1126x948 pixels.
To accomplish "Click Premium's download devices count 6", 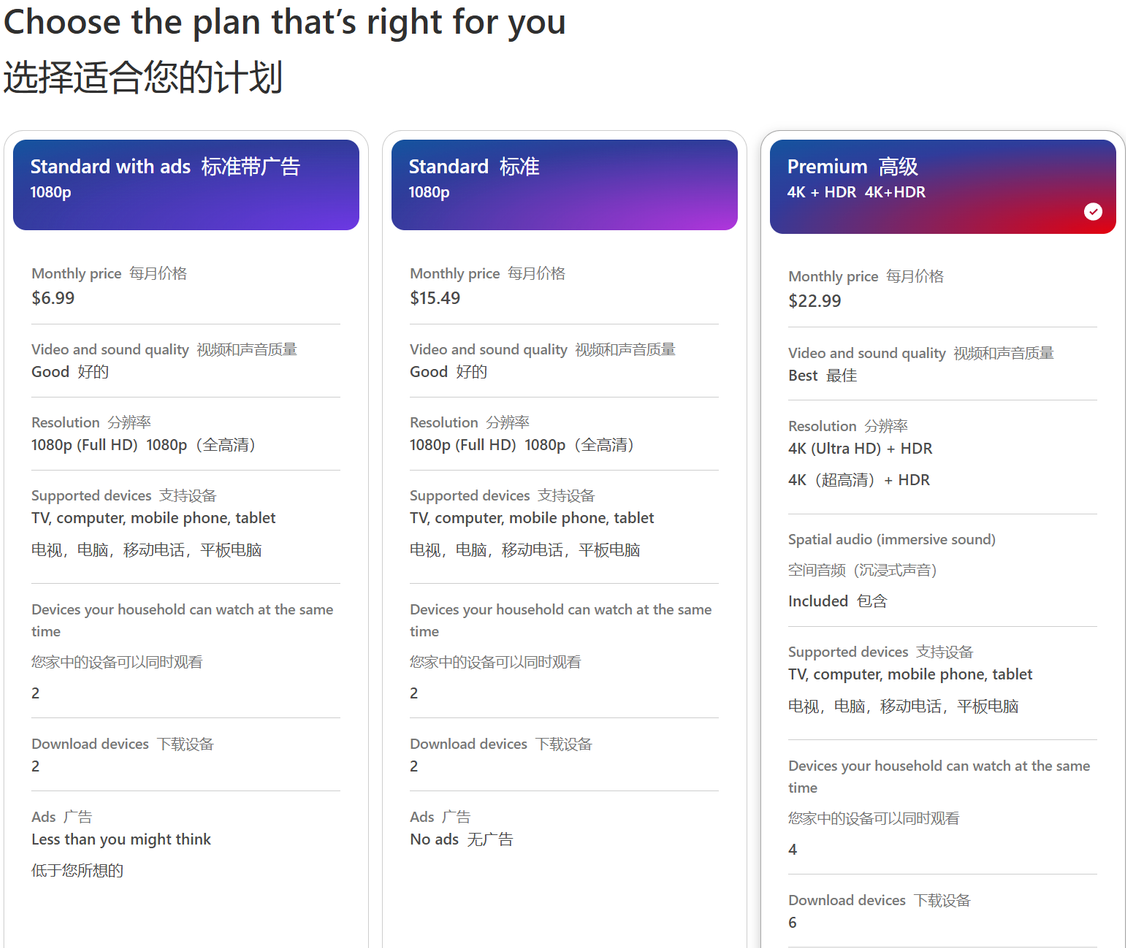I will (x=793, y=922).
